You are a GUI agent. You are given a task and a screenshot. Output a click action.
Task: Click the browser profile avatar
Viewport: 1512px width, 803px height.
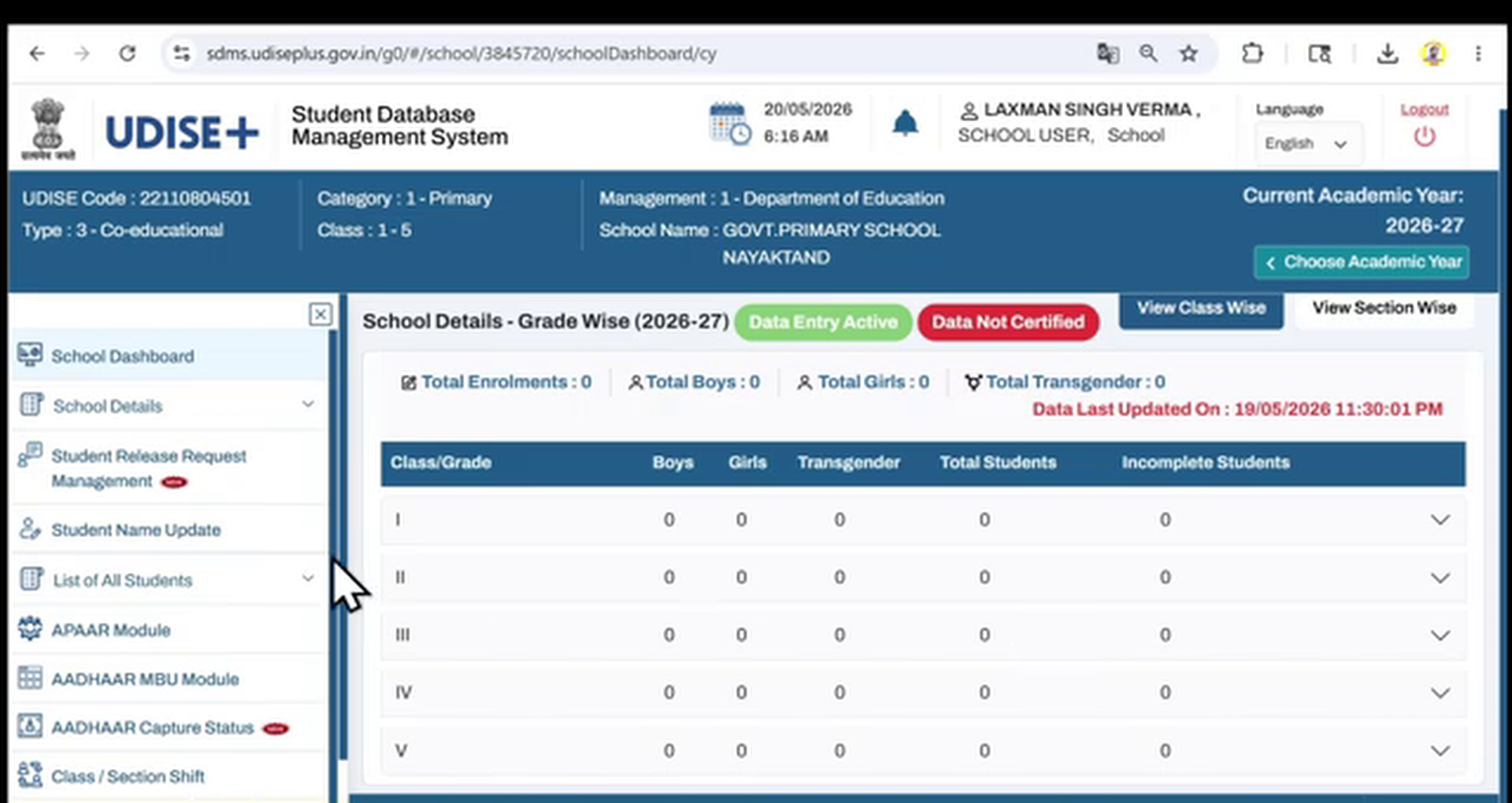[x=1433, y=54]
